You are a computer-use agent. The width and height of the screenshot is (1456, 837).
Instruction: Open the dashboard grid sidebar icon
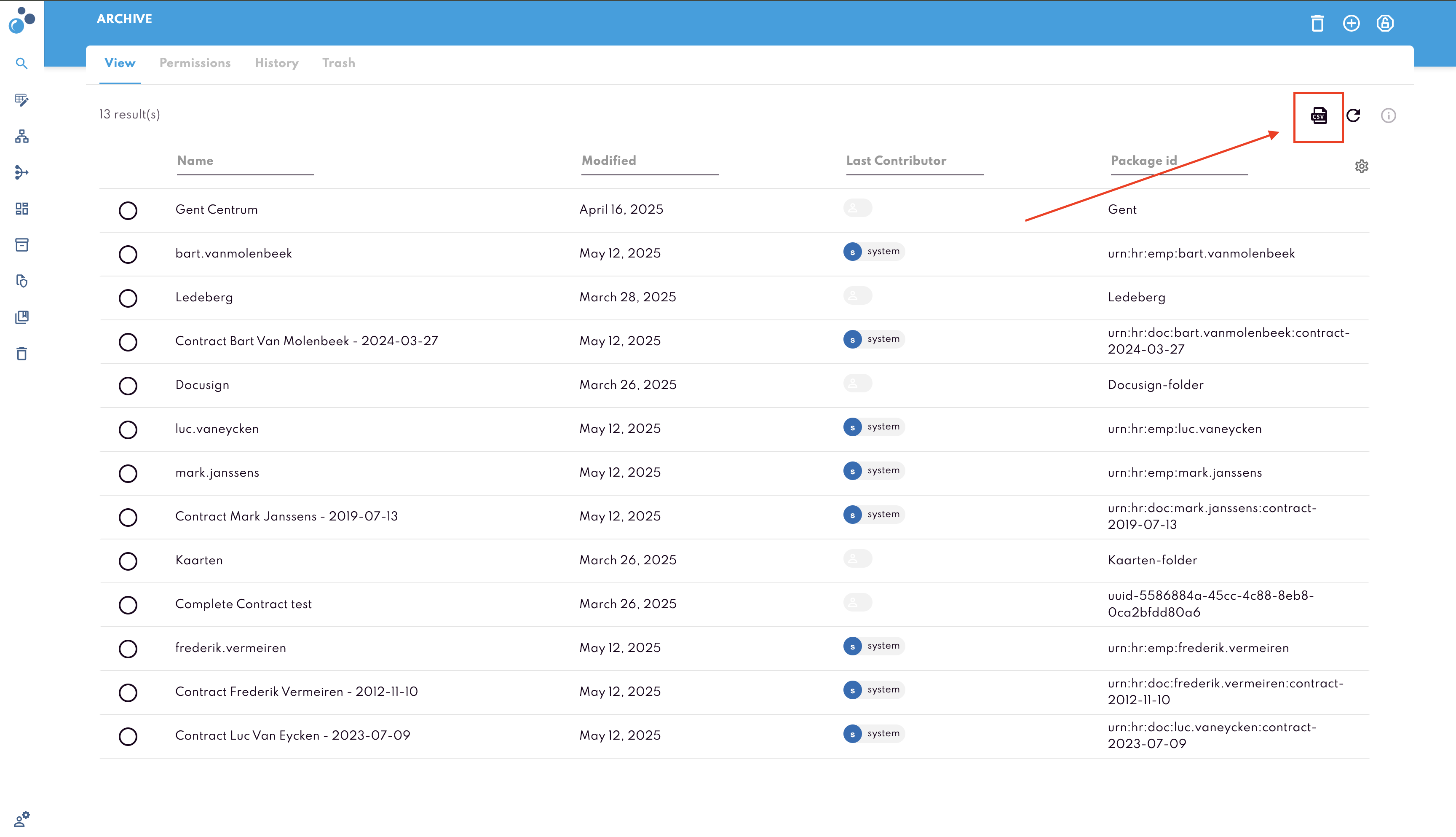pyautogui.click(x=21, y=208)
